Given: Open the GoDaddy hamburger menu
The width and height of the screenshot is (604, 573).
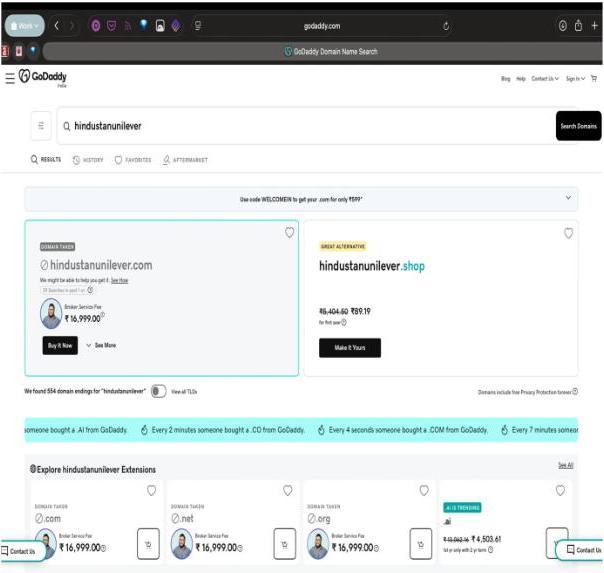Looking at the screenshot, I should (10, 78).
